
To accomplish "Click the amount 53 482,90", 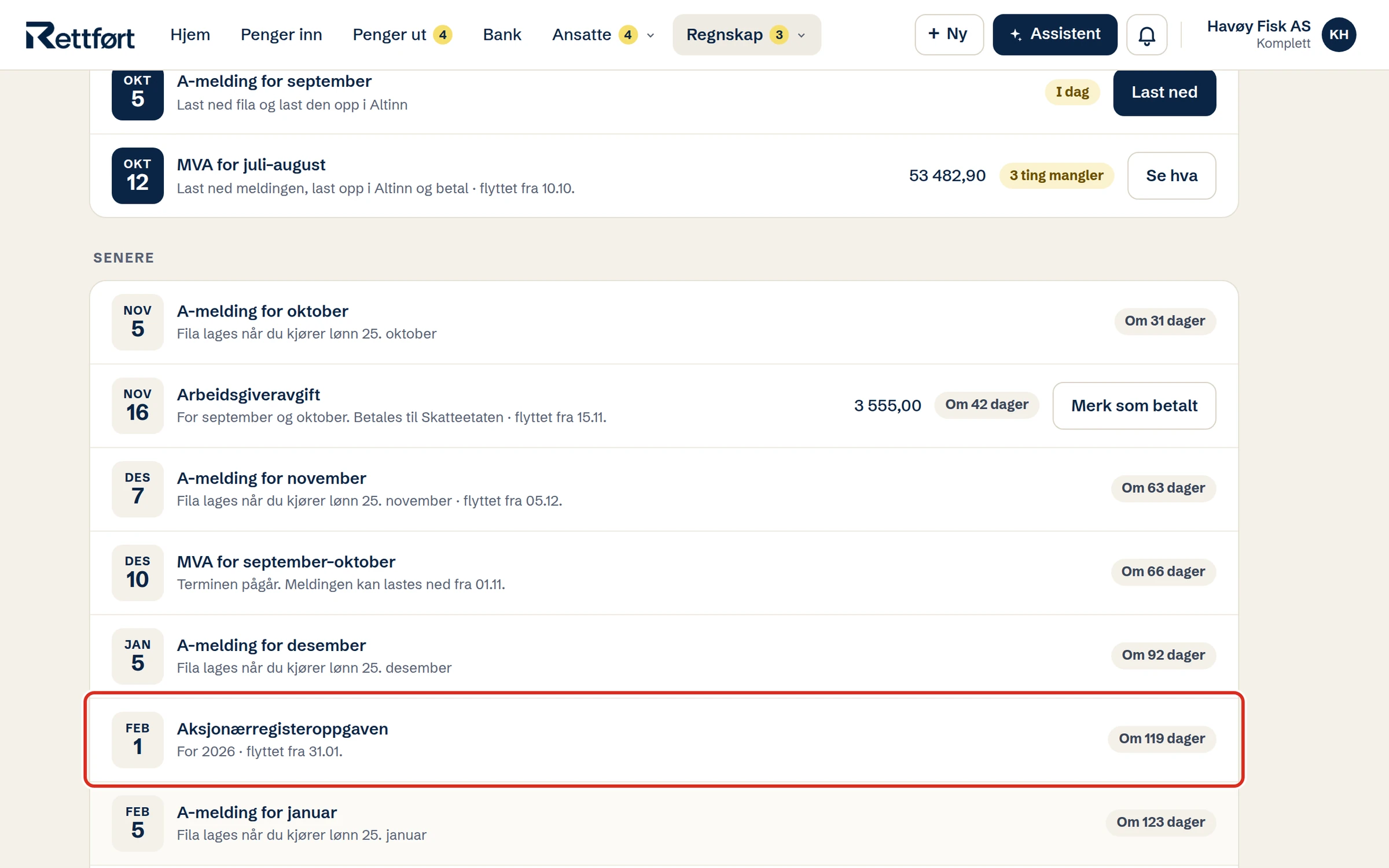I will point(947,176).
